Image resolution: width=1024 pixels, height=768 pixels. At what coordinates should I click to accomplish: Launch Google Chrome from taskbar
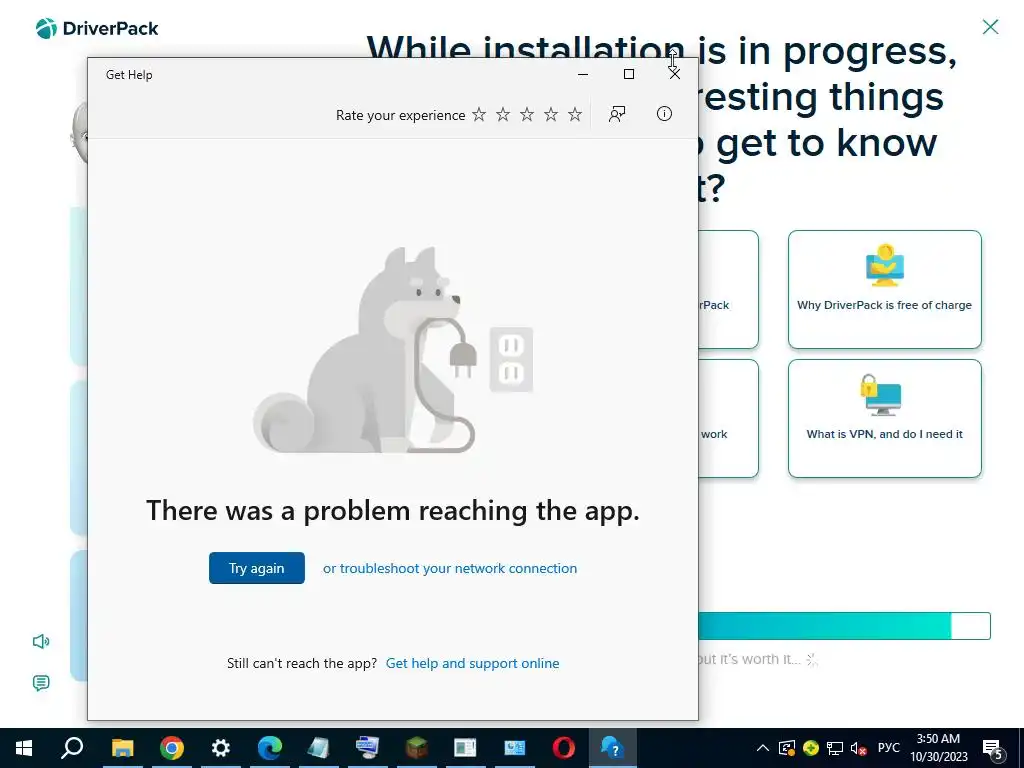[172, 748]
